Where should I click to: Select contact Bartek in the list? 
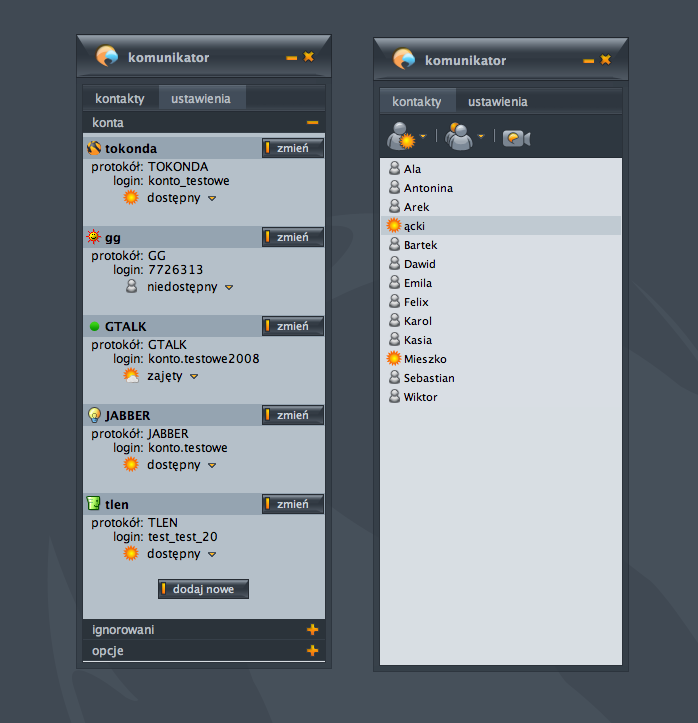tap(501, 244)
